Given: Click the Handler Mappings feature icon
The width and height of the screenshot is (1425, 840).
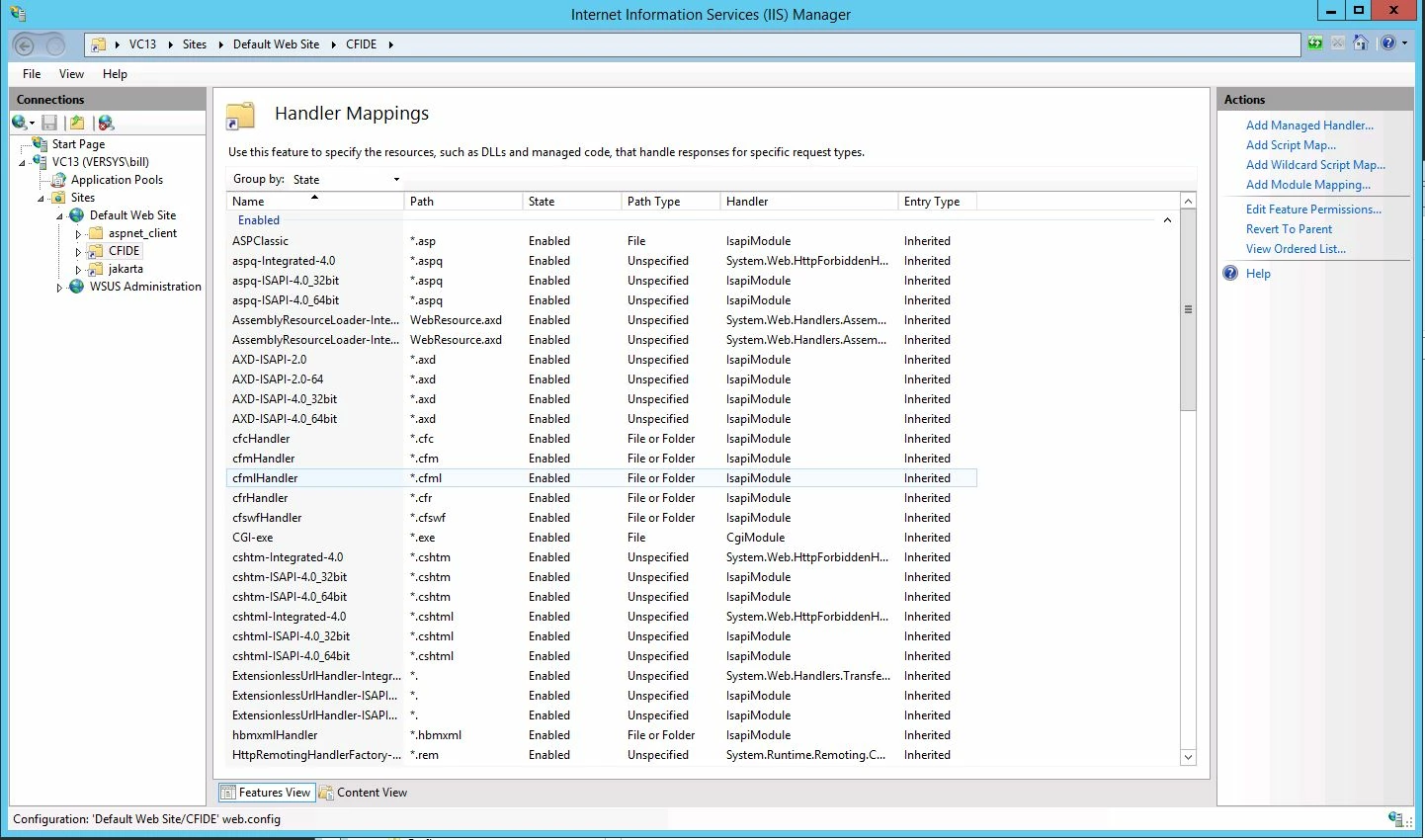Looking at the screenshot, I should click(241, 115).
